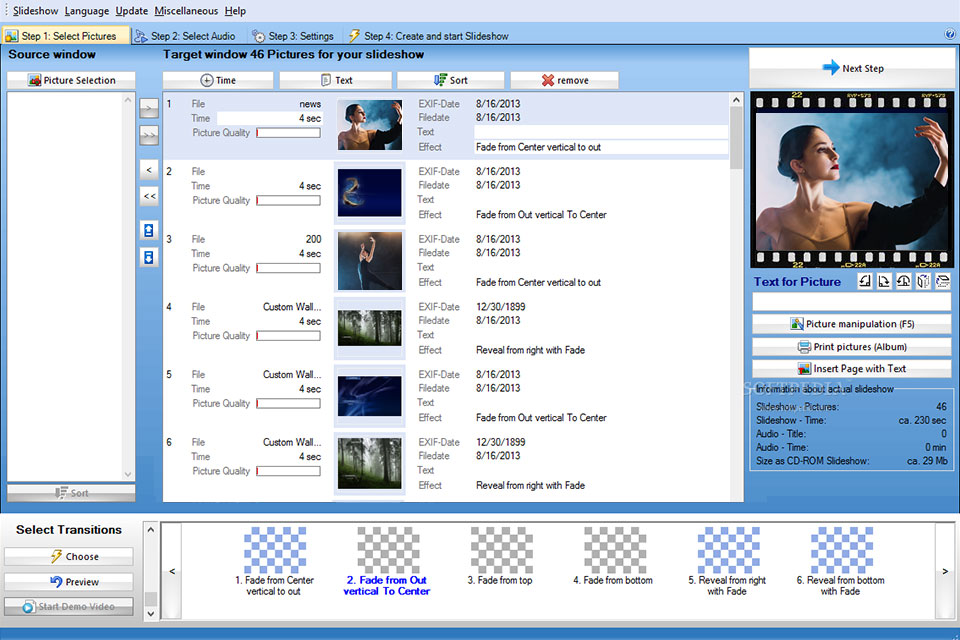This screenshot has height=640, width=960.
Task: Select picture 4 forest thumbnail
Action: 370,328
